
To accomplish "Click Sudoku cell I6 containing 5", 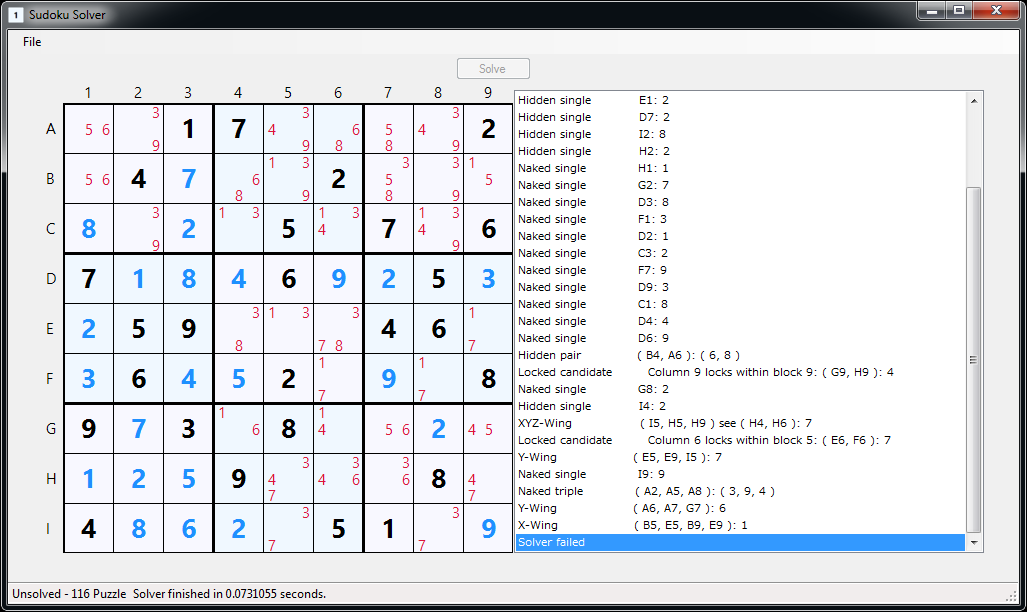I will click(338, 528).
